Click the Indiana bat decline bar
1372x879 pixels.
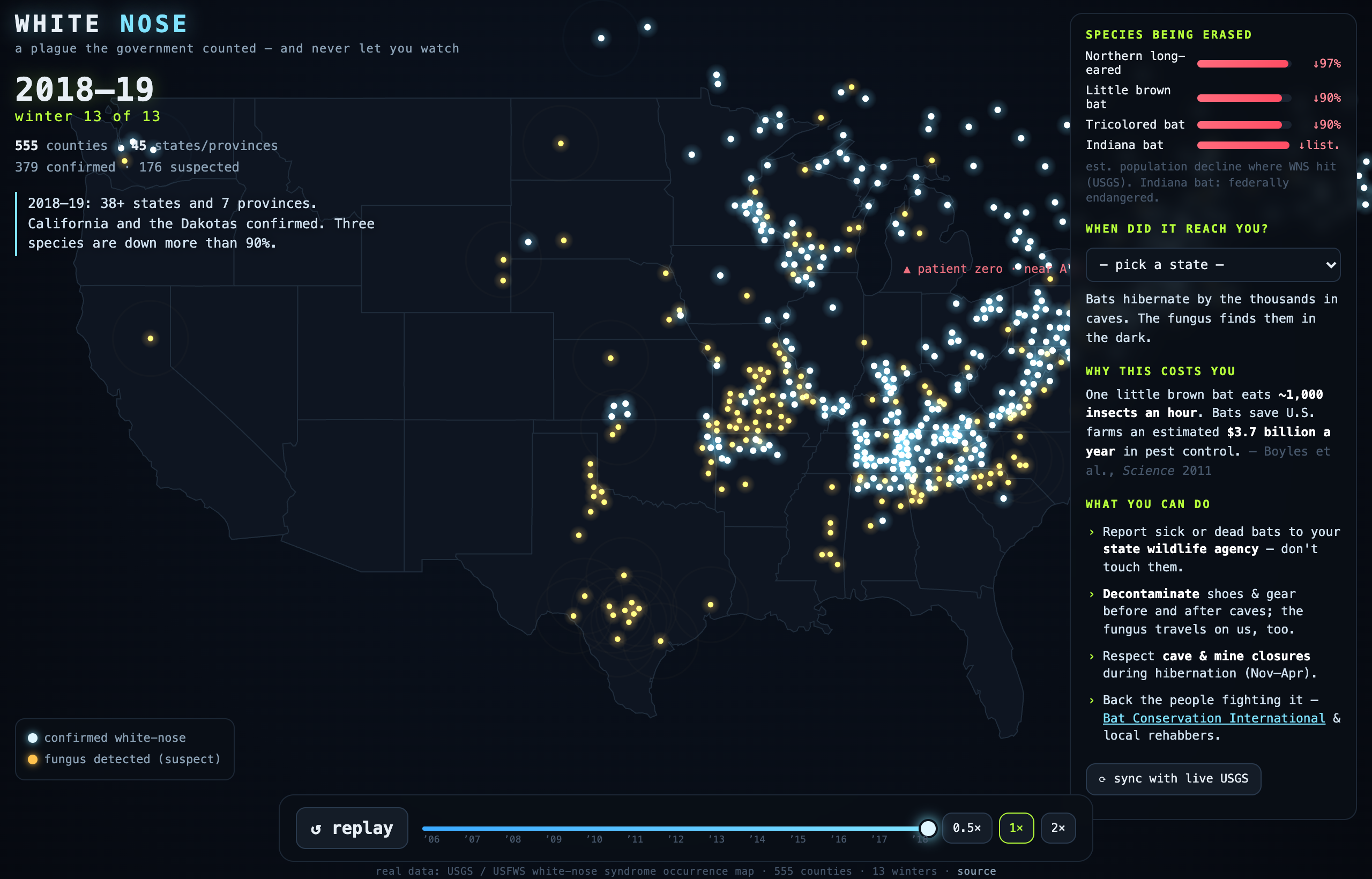coord(1243,146)
